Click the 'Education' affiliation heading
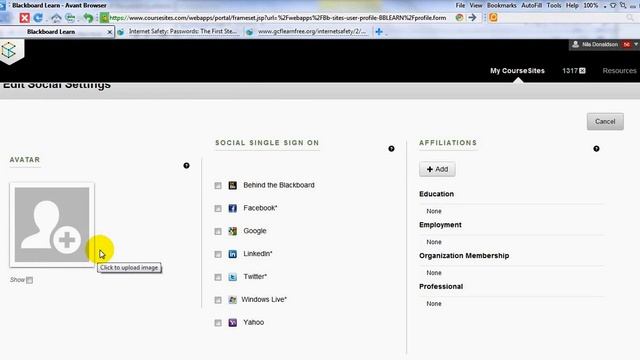The image size is (640, 360). tap(436, 194)
